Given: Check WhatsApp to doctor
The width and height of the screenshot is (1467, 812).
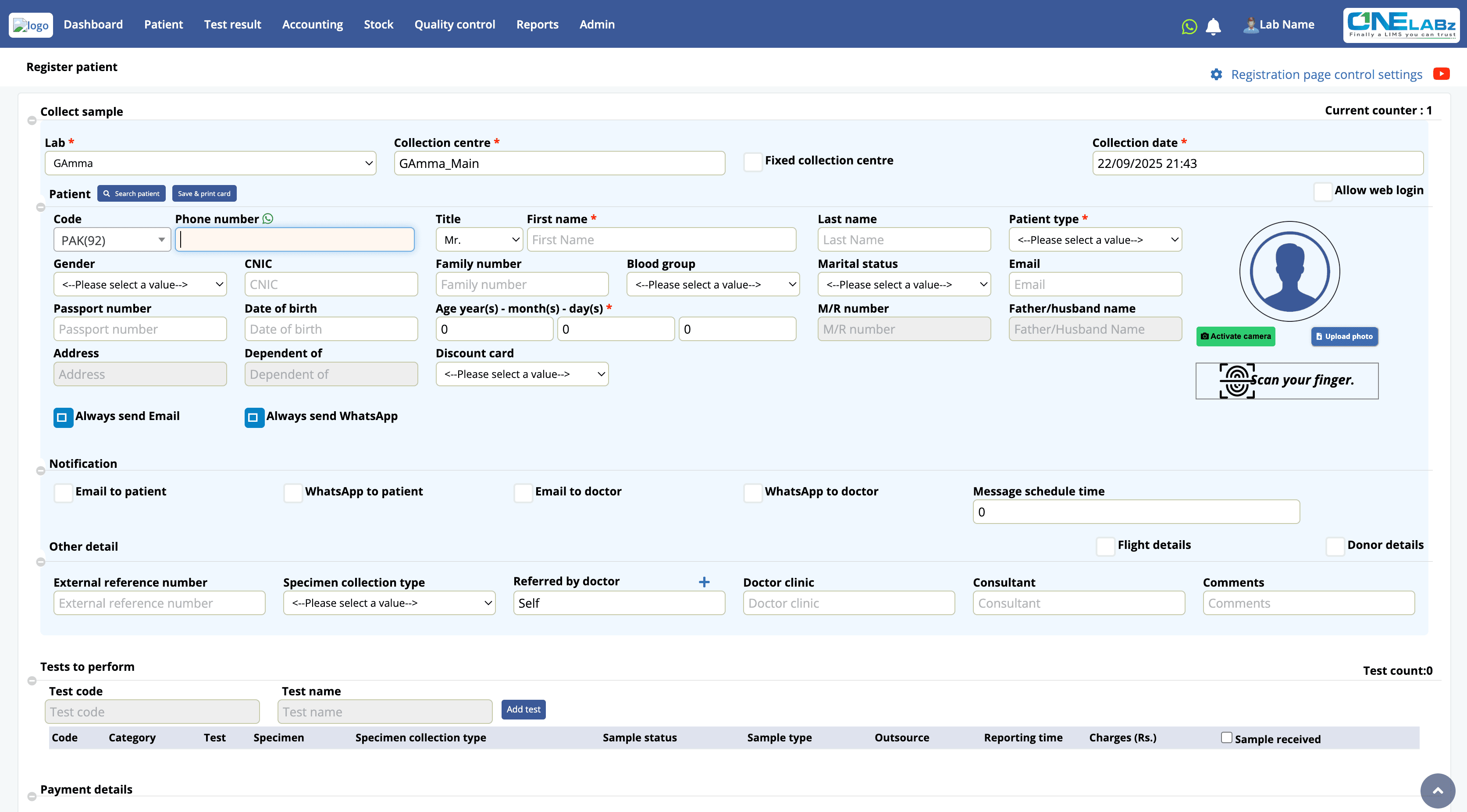Looking at the screenshot, I should point(753,492).
